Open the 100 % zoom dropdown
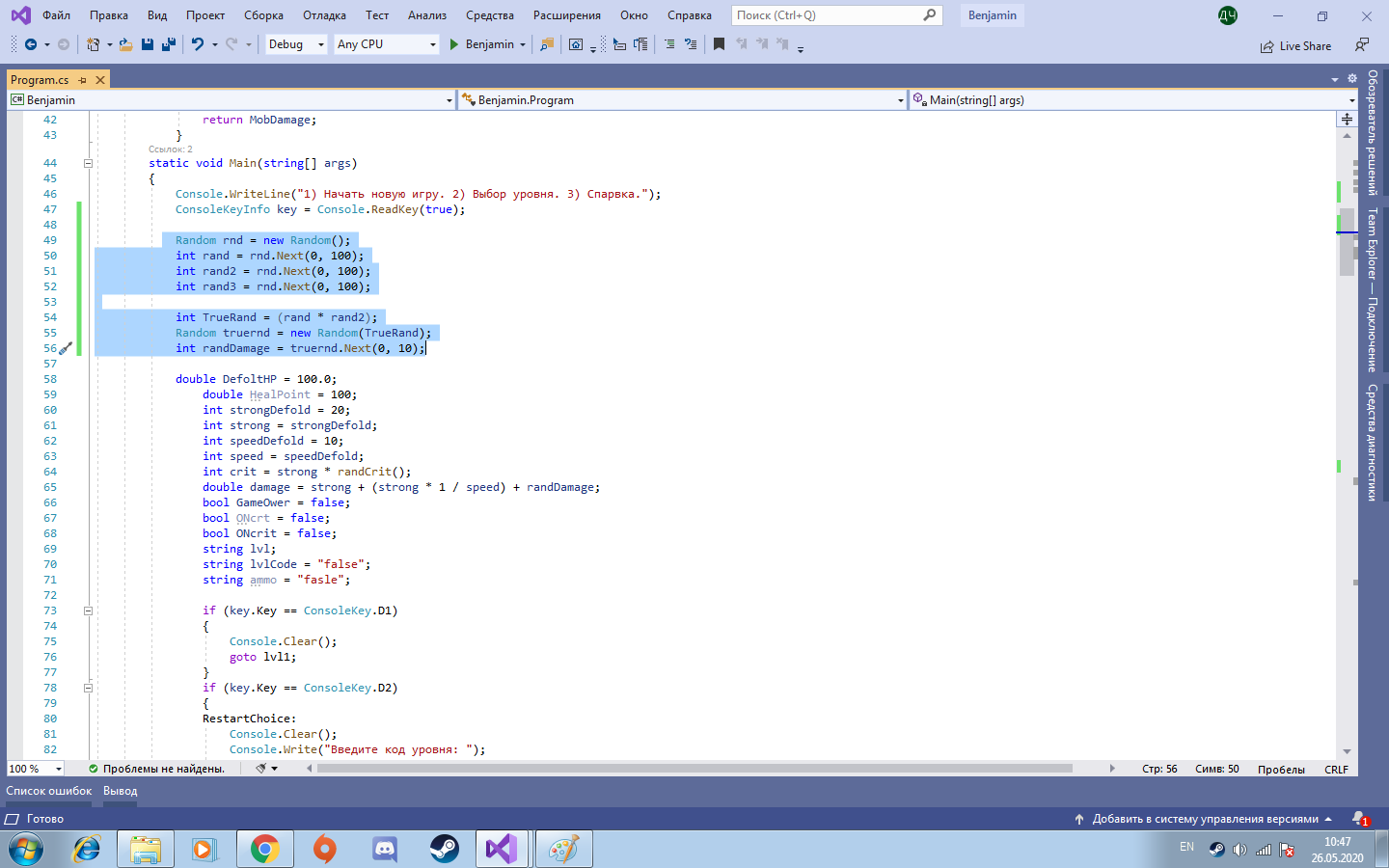The width and height of the screenshot is (1389, 868). (36, 769)
